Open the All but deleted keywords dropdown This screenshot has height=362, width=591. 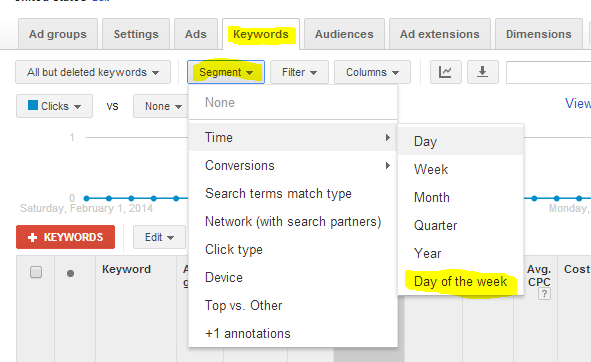[x=93, y=72]
